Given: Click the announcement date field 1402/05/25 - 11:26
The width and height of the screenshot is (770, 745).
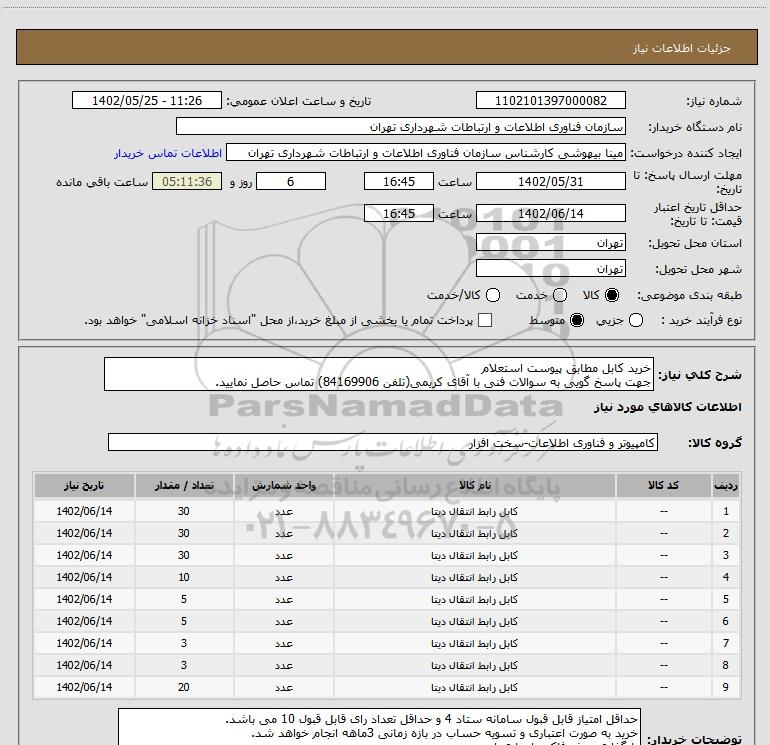Looking at the screenshot, I should (147, 100).
